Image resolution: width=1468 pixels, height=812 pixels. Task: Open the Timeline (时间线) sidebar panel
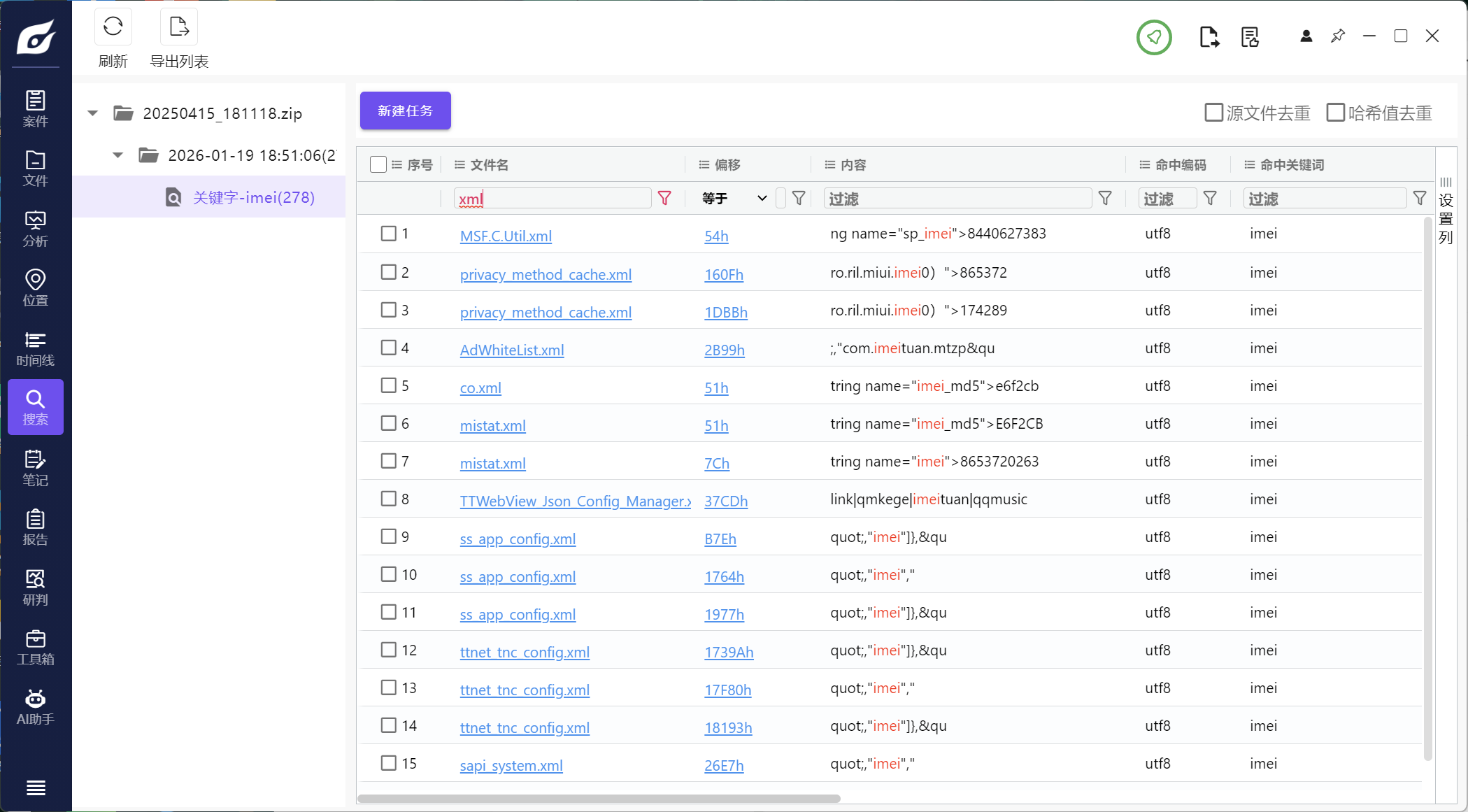35,348
